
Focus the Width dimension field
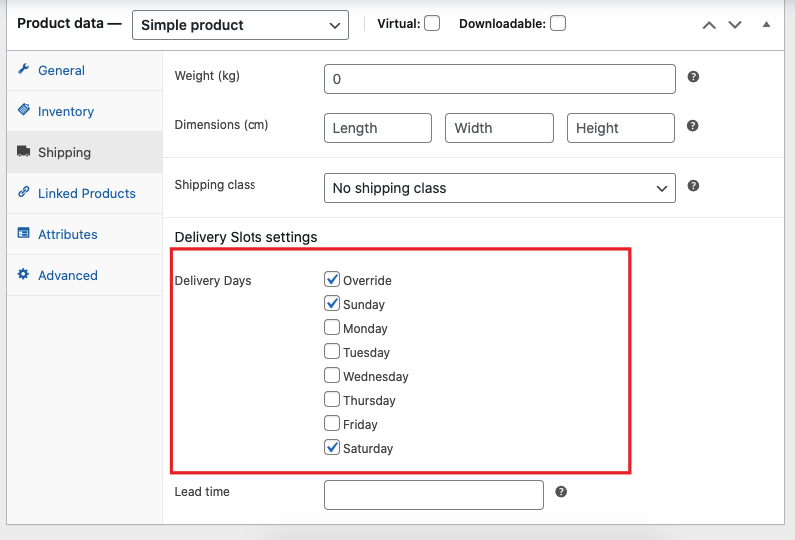tap(499, 128)
